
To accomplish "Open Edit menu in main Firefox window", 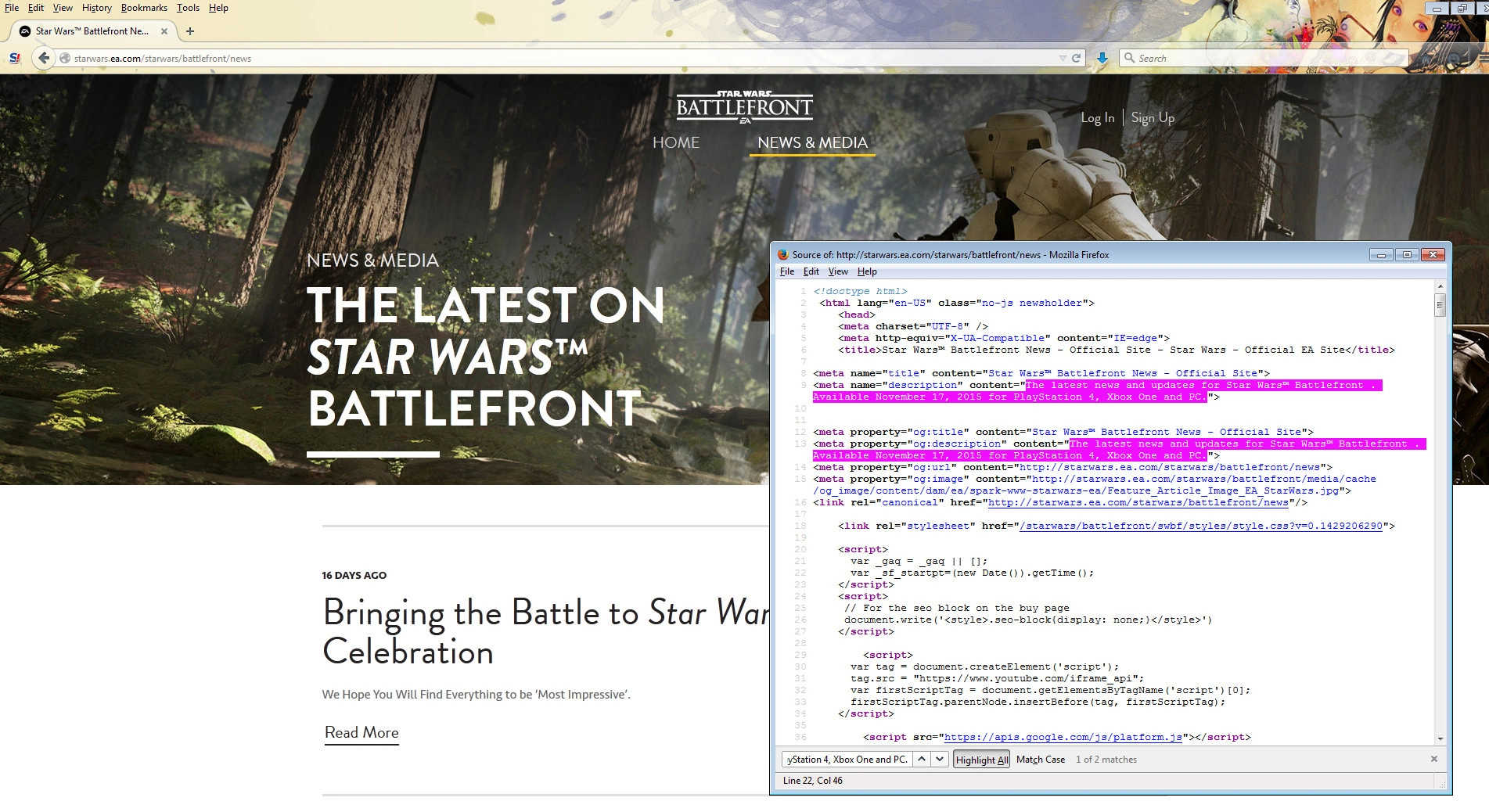I will (x=36, y=8).
